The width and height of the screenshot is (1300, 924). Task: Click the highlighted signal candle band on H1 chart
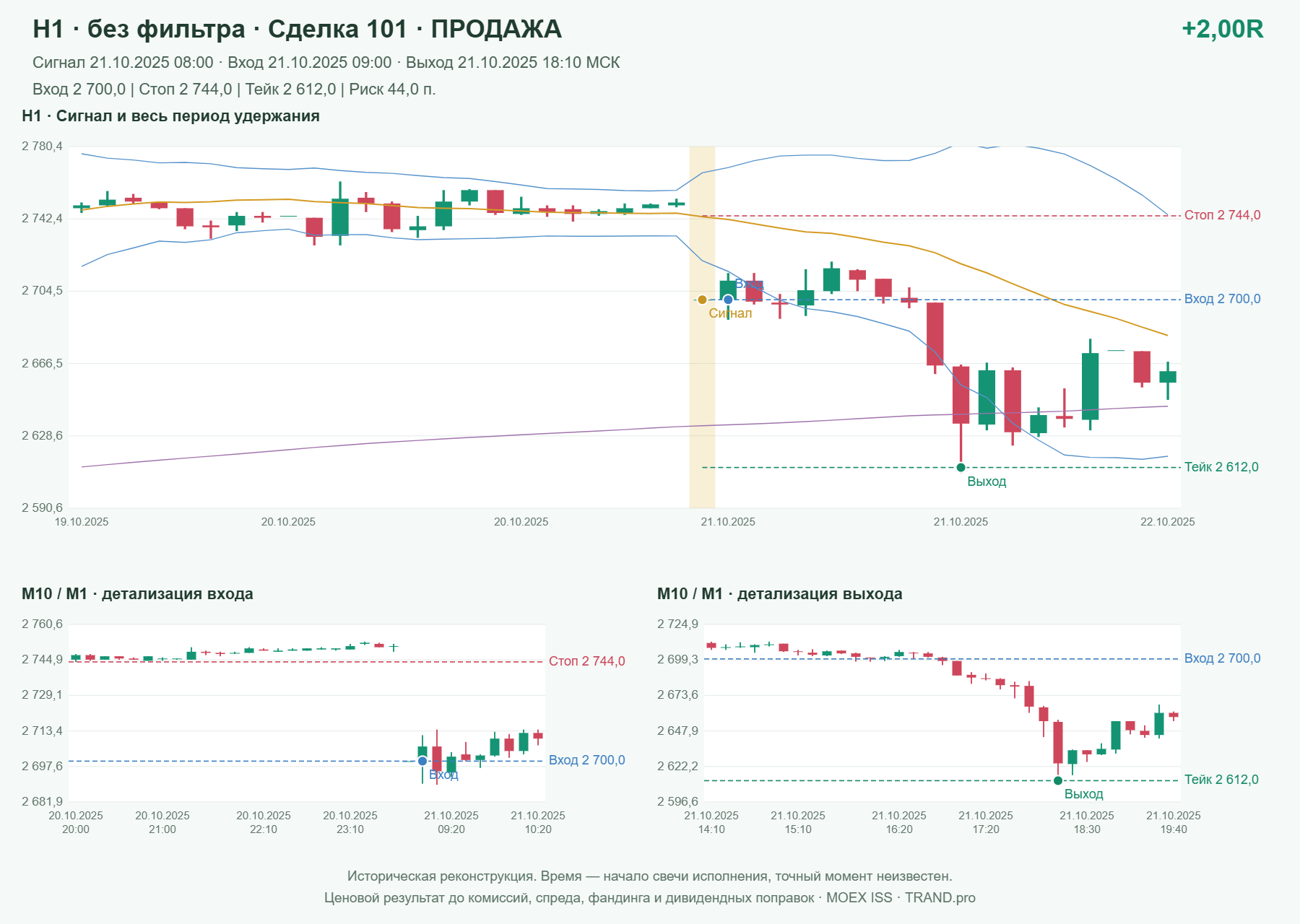point(702,327)
